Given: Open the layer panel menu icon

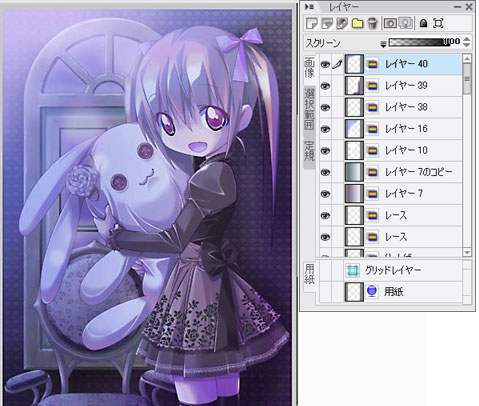Looking at the screenshot, I should (309, 7).
